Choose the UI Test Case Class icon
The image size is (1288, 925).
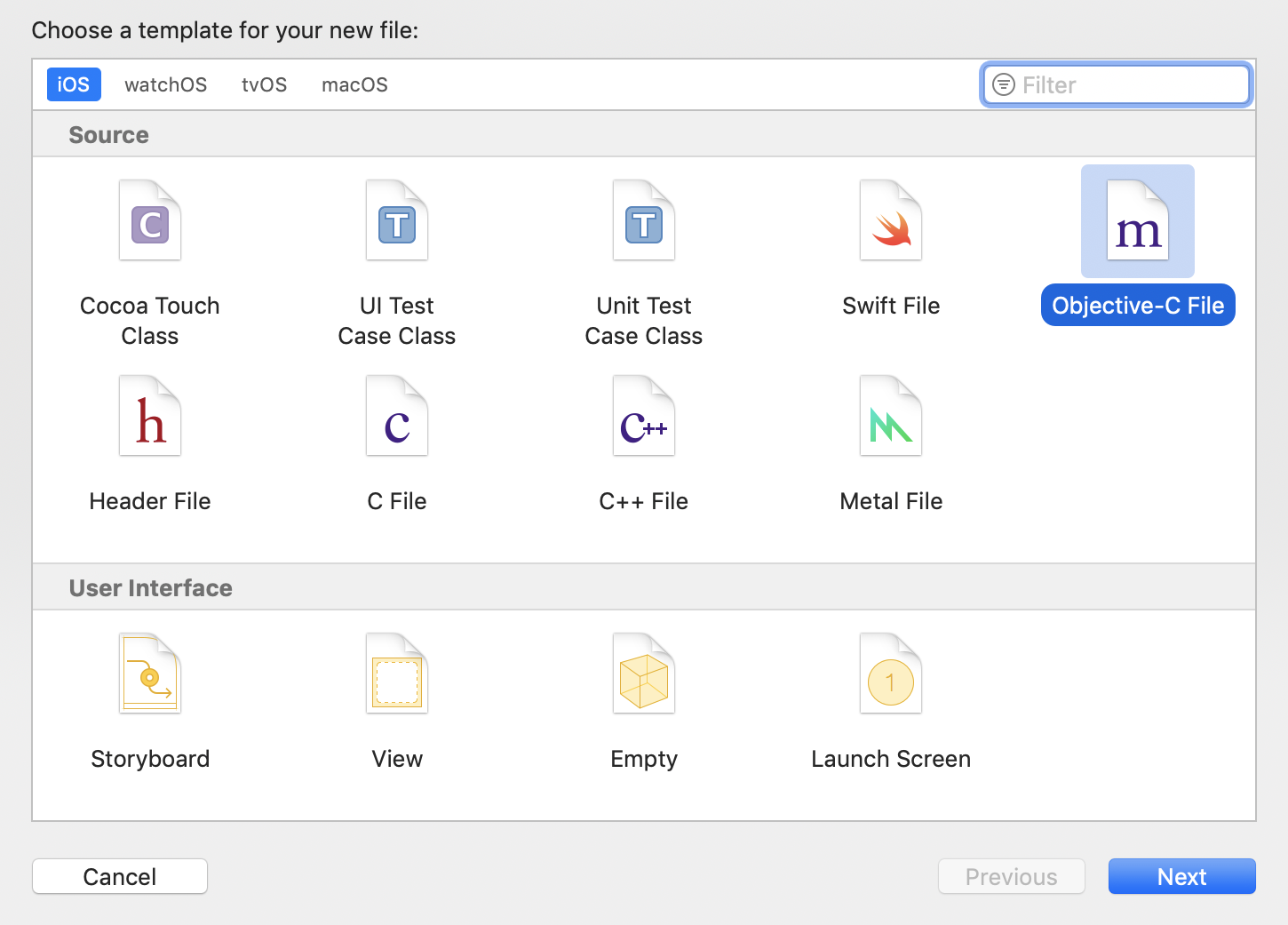point(397,220)
